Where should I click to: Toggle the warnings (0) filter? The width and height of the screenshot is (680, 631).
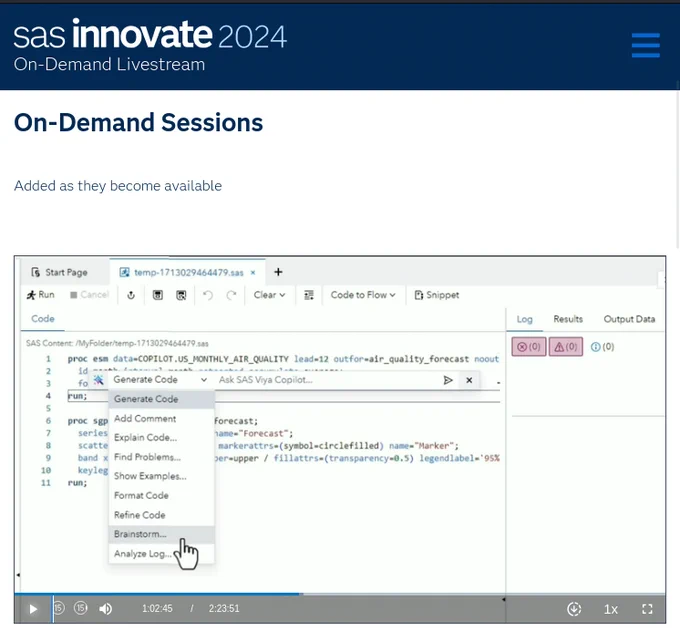point(566,347)
